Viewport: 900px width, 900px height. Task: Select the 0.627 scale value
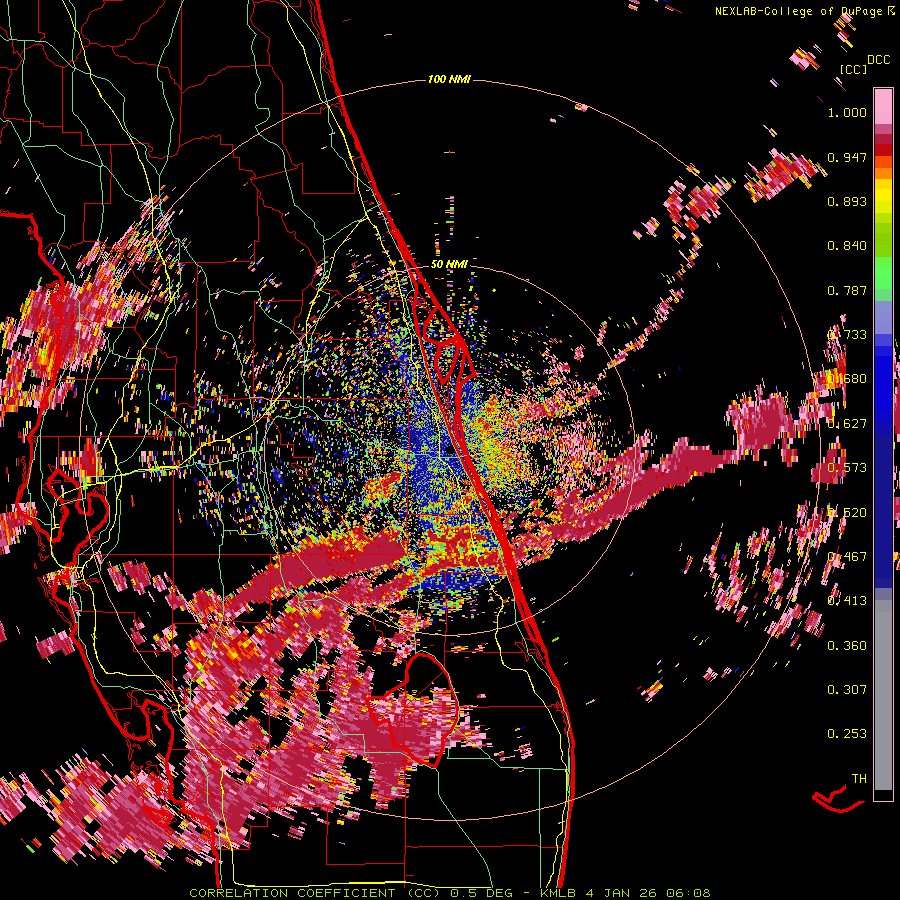pos(847,424)
